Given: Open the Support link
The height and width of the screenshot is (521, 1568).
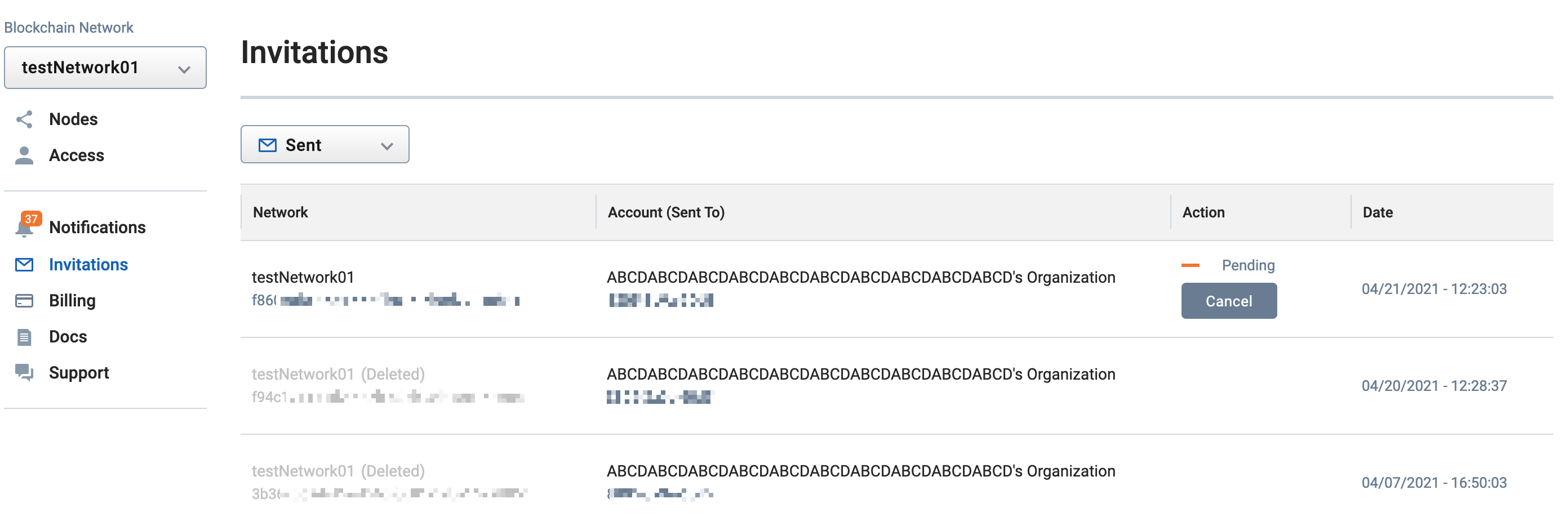Looking at the screenshot, I should [79, 372].
